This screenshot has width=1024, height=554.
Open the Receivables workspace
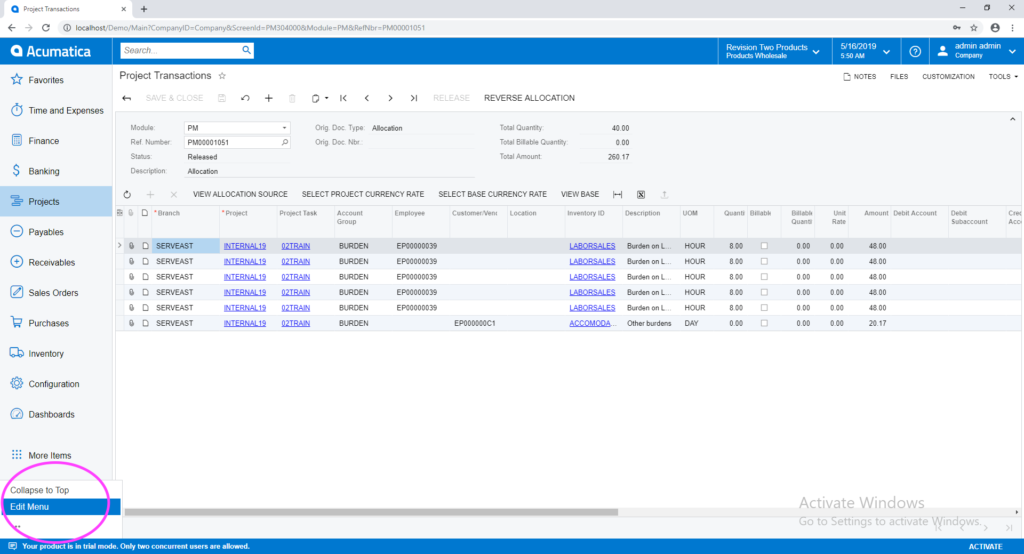pyautogui.click(x=56, y=262)
